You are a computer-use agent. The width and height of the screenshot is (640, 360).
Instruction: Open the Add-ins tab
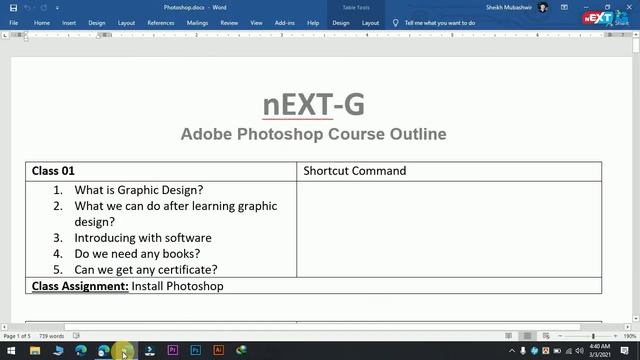pos(284,23)
